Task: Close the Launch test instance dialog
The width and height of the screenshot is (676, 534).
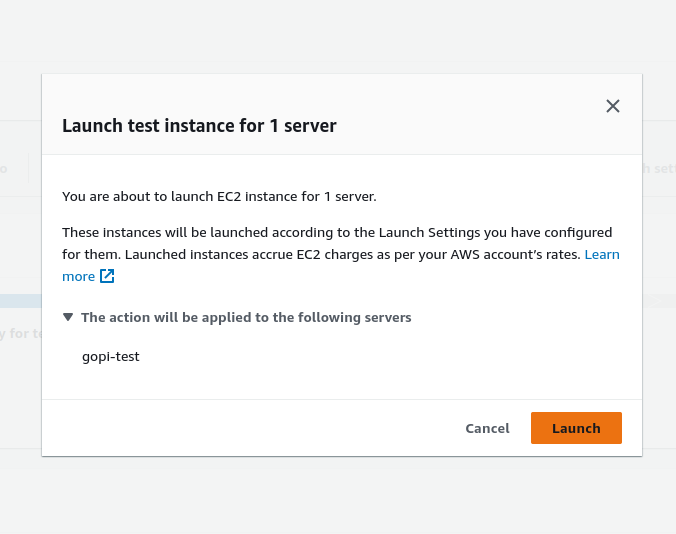Action: 613,106
